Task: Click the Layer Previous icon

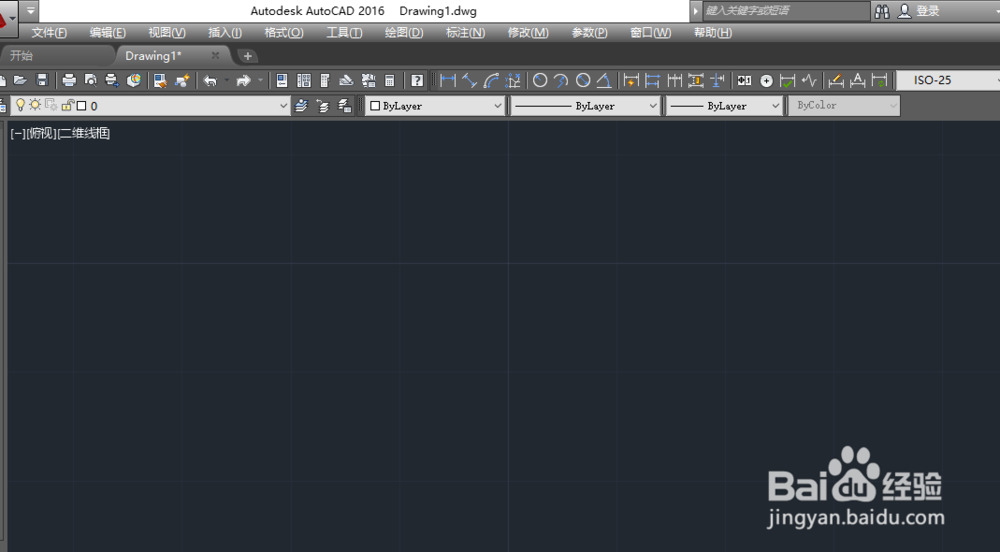Action: (323, 106)
